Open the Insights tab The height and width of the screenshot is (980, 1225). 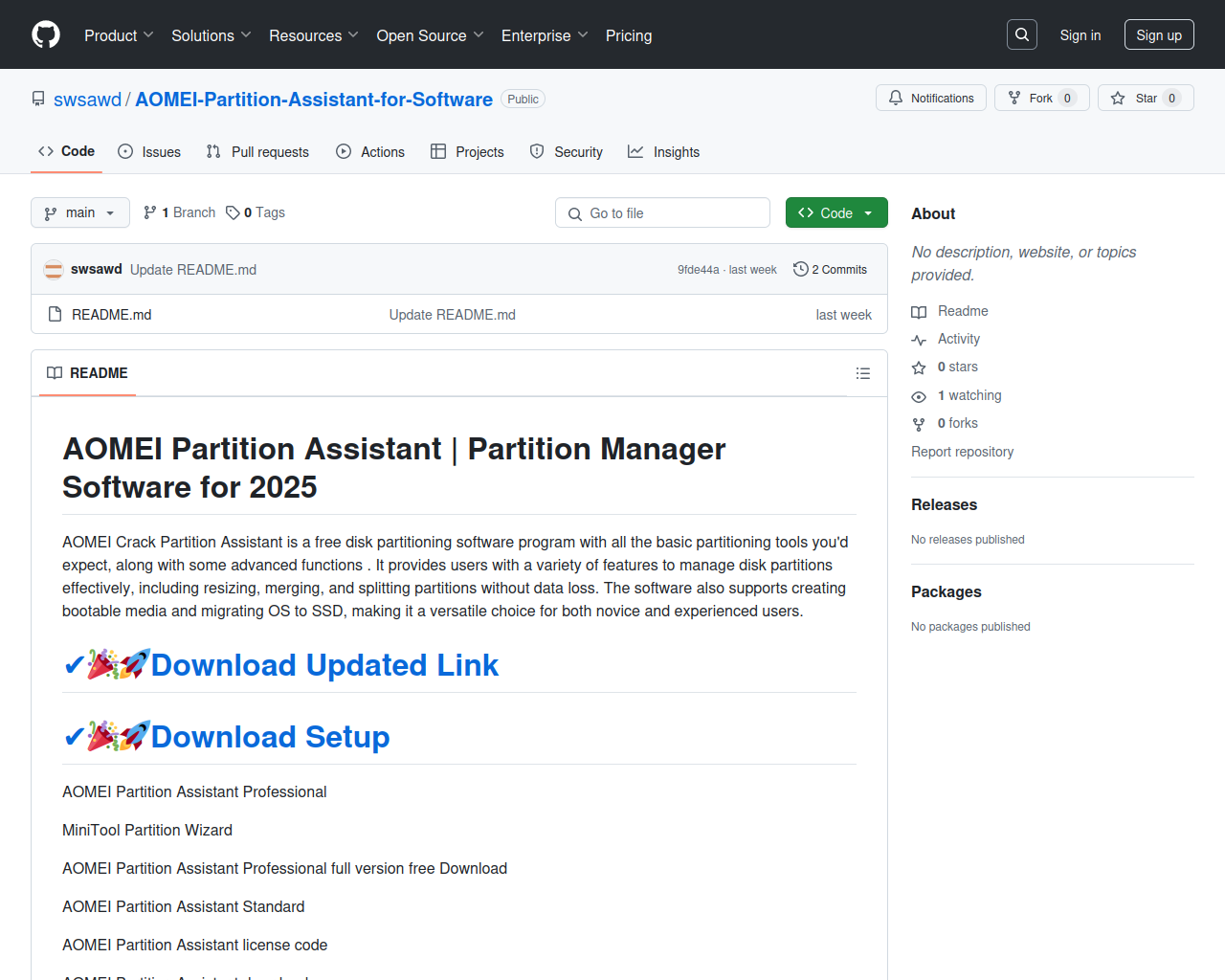point(663,151)
